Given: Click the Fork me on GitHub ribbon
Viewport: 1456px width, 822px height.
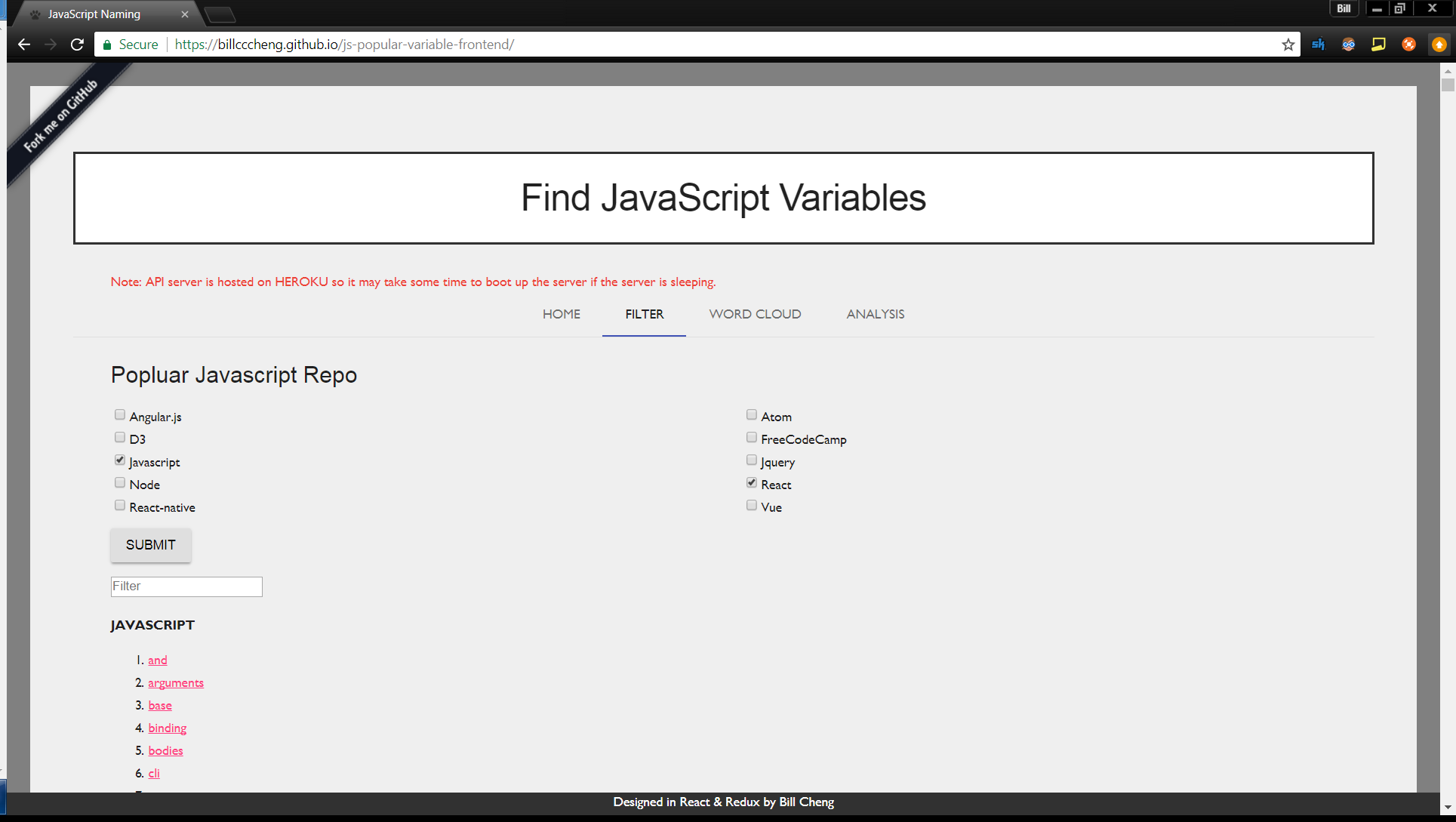Looking at the screenshot, I should pos(62,115).
